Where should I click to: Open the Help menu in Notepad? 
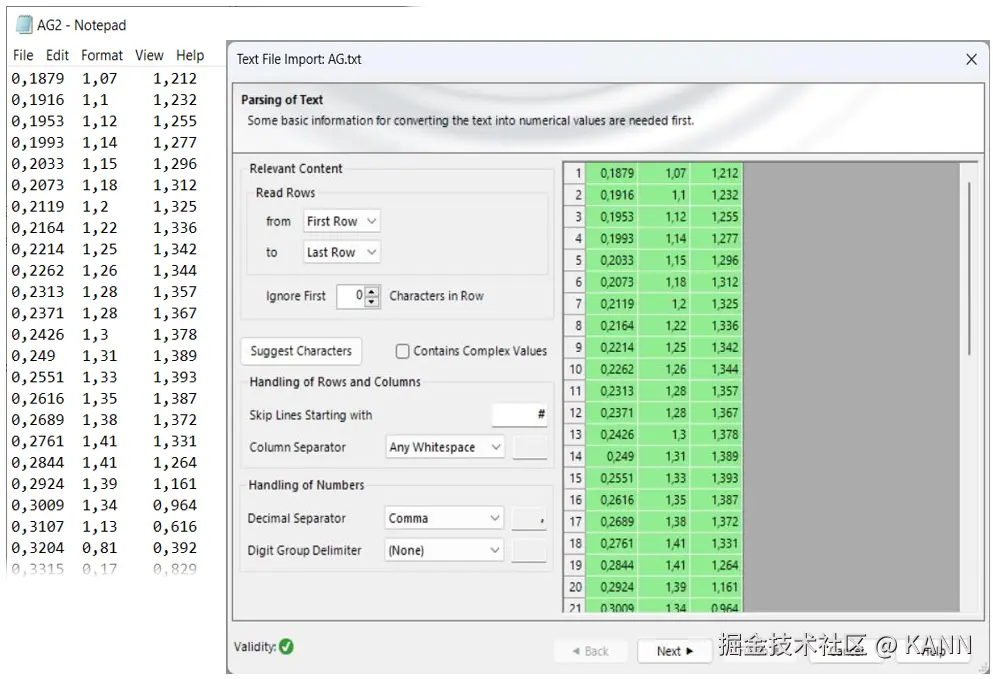(x=189, y=56)
